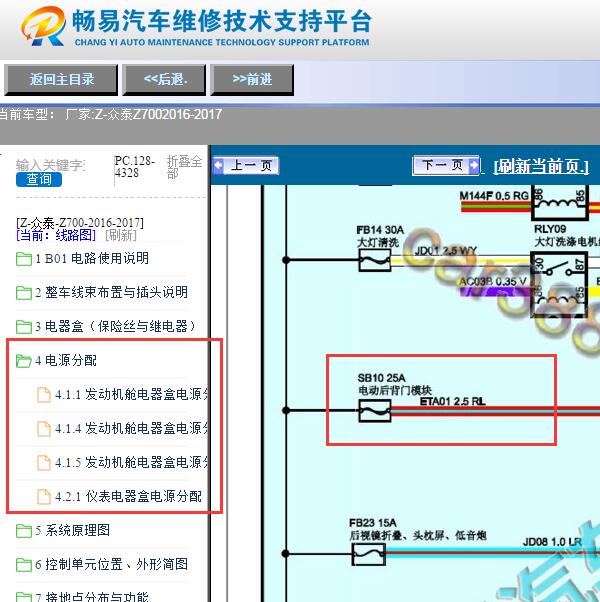Expand 2 整车线束布置与插头说明 item
The width and height of the screenshot is (600, 602).
[111, 292]
